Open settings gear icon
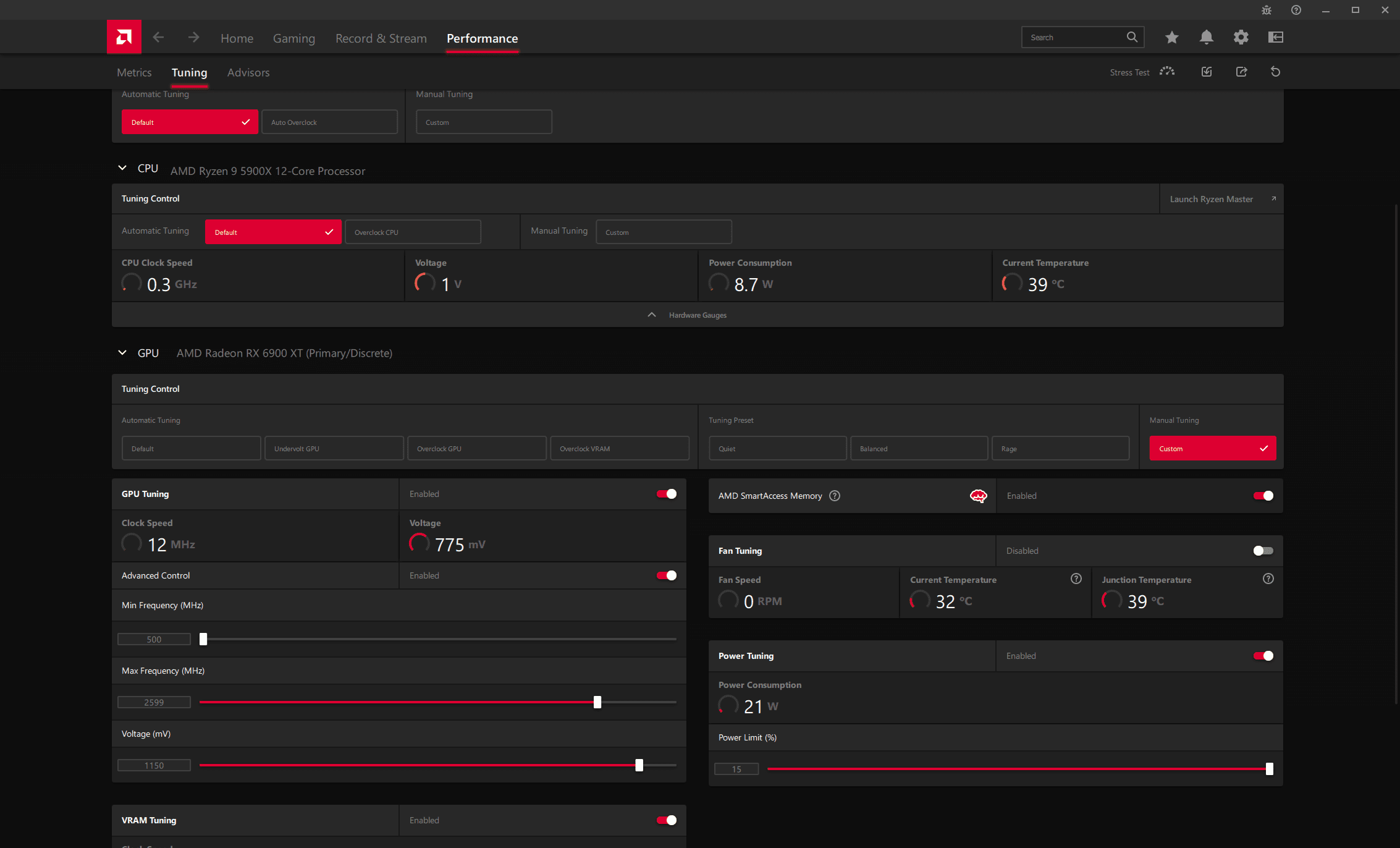This screenshot has width=1400, height=848. coord(1241,37)
